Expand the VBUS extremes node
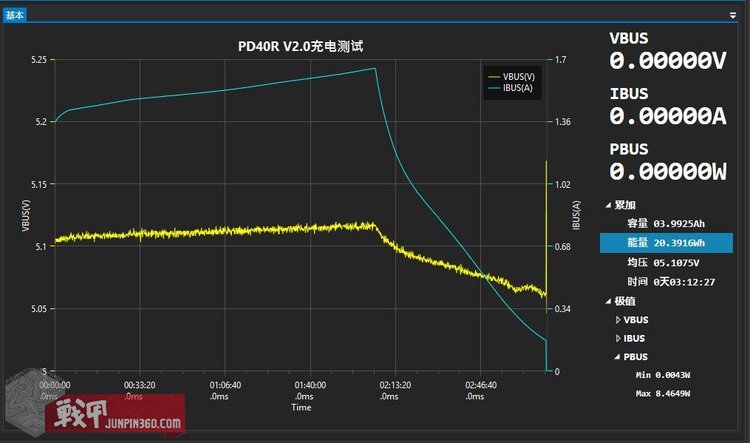The image size is (750, 443). [618, 320]
